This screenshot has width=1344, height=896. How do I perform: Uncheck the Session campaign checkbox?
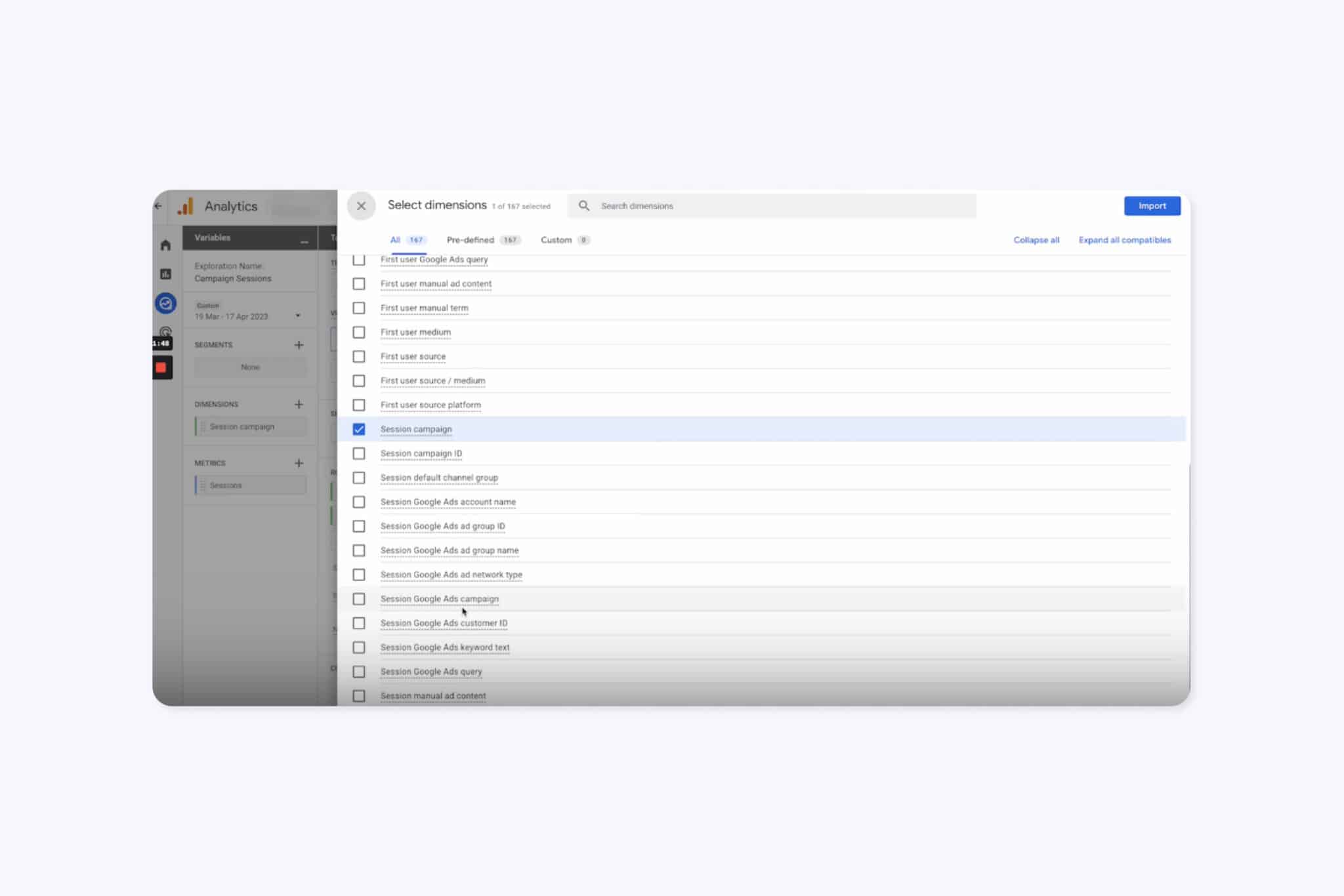(359, 430)
